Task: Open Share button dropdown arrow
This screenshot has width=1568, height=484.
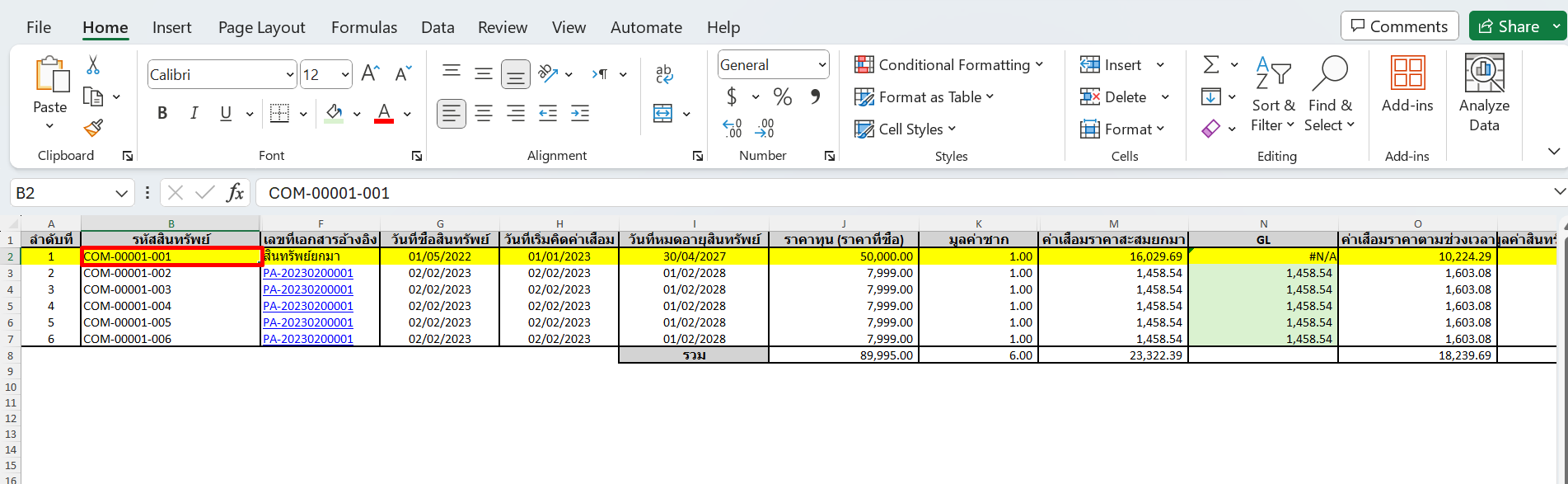Action: point(1556,26)
